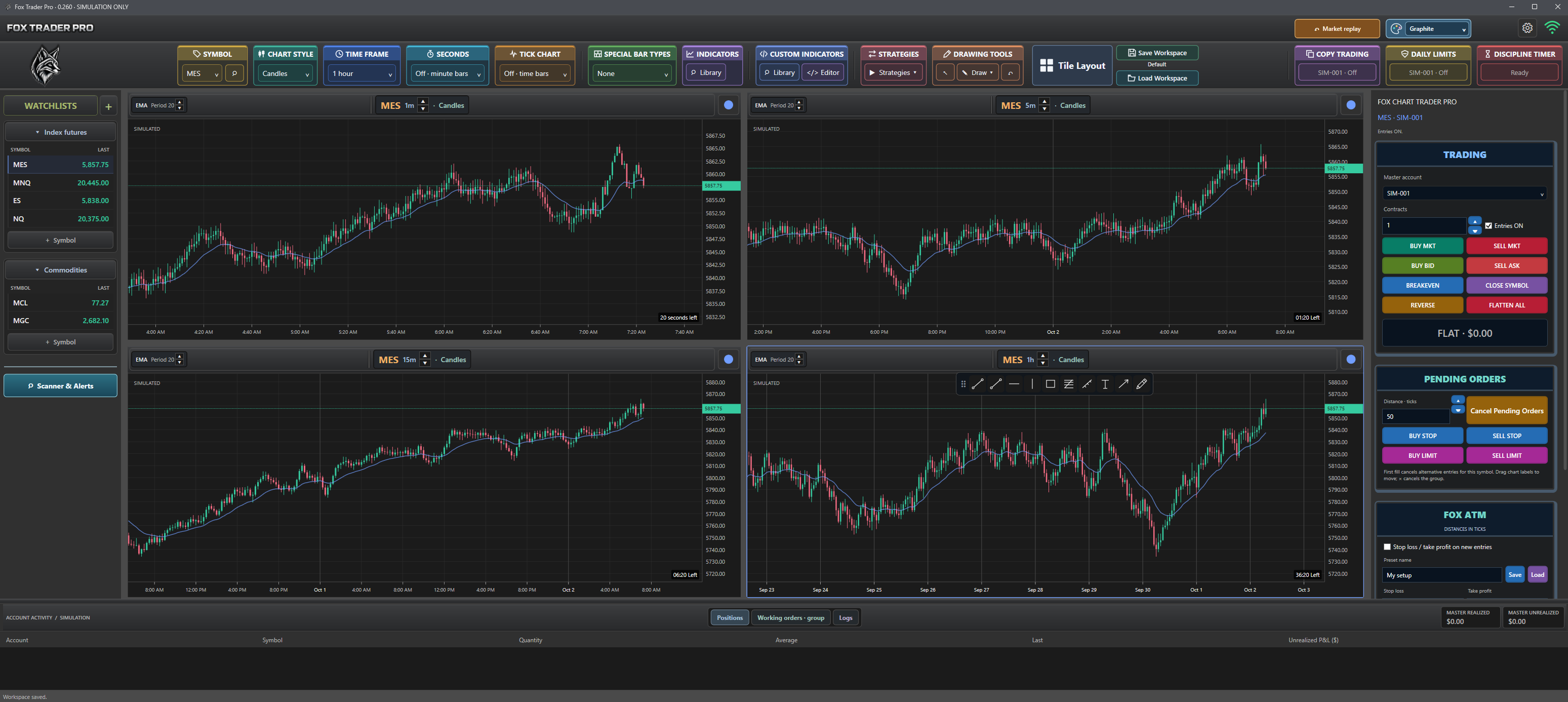Click the undo drawing button

(x=1011, y=72)
